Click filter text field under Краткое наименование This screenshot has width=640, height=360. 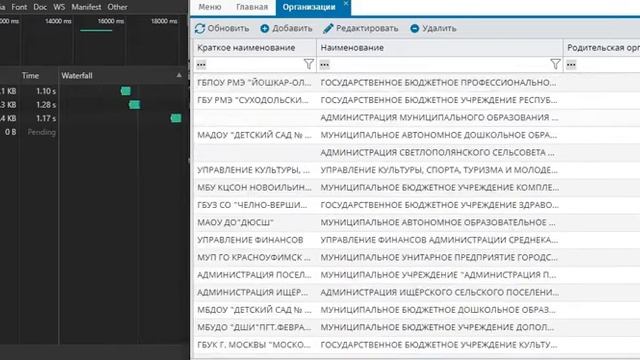255,64
